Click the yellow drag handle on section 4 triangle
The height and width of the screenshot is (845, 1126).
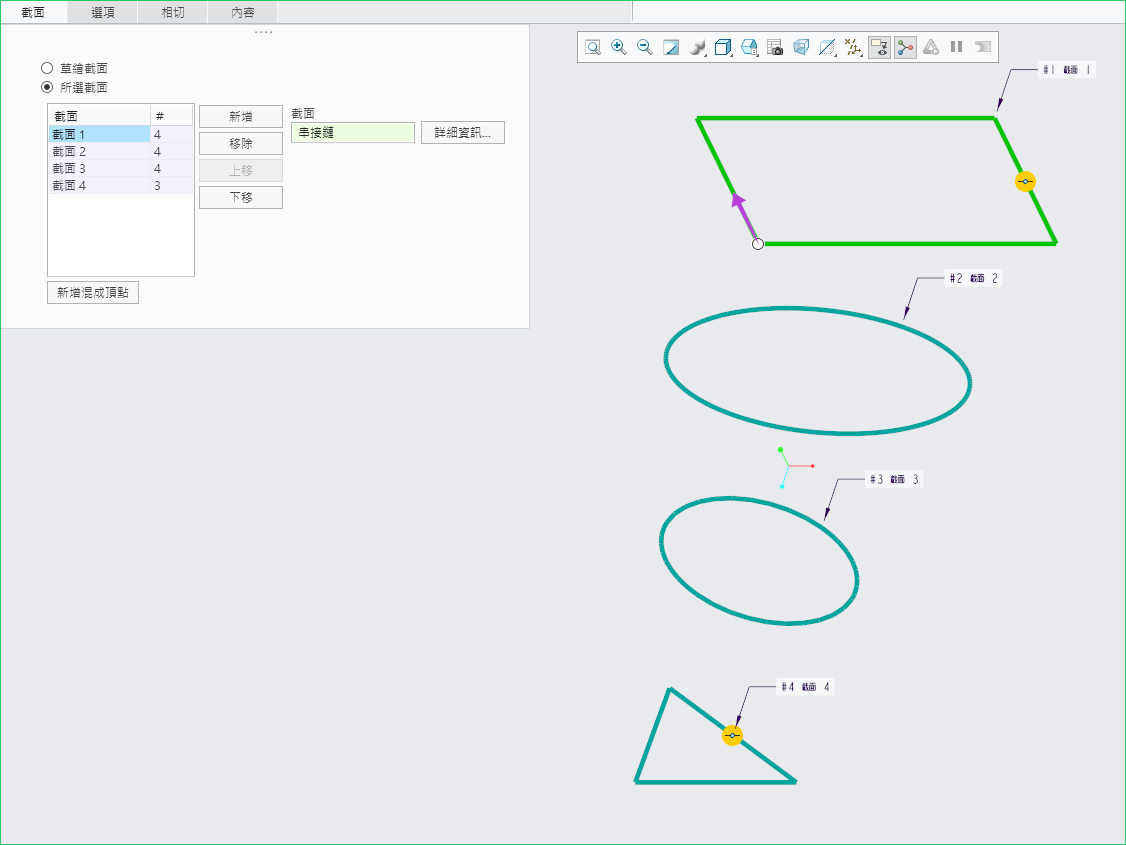(x=732, y=736)
